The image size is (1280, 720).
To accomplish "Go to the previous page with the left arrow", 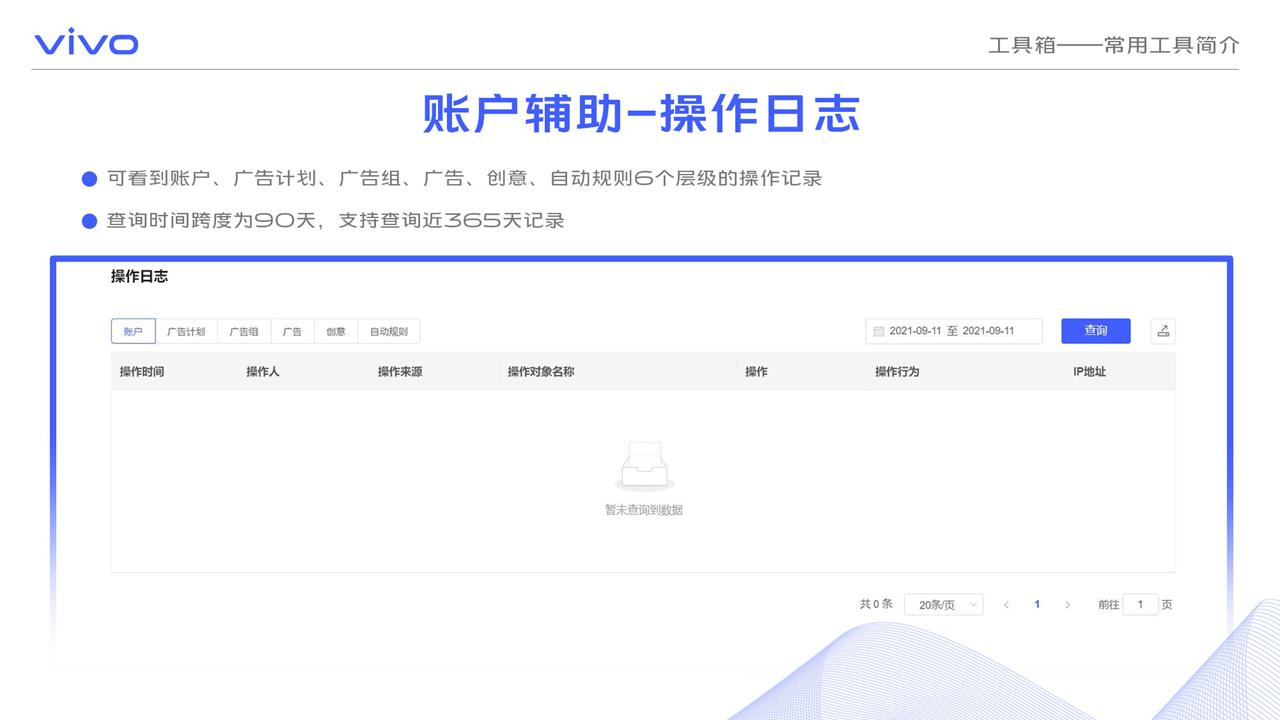I will pyautogui.click(x=1006, y=605).
